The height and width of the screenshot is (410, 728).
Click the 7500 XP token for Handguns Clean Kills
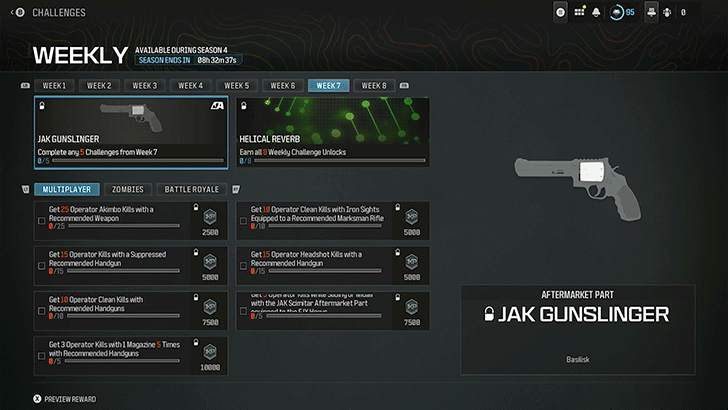pos(210,306)
